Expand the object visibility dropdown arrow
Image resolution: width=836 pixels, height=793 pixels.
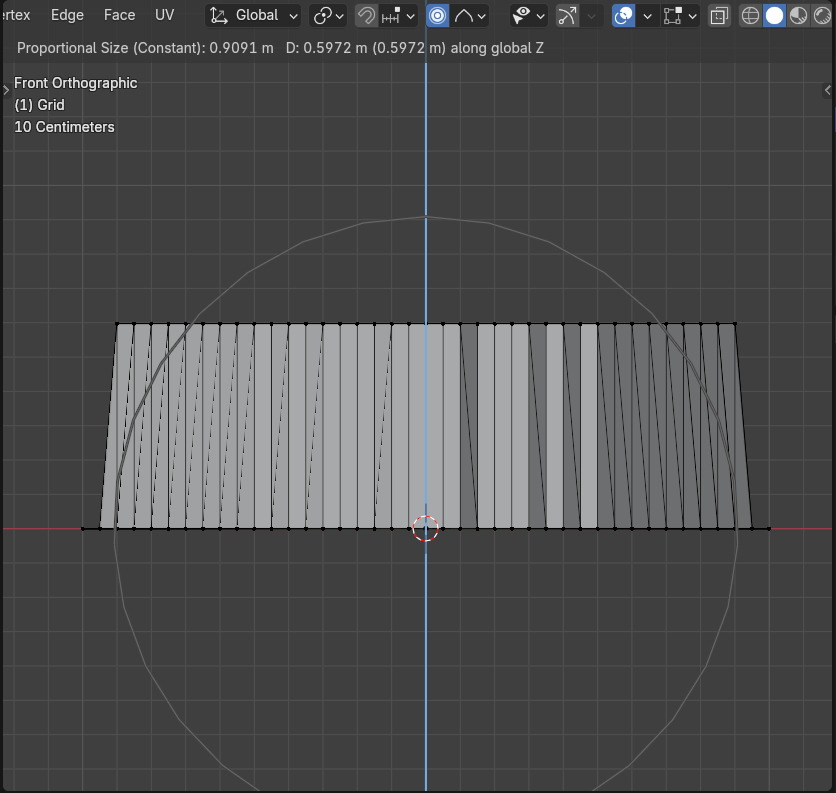pyautogui.click(x=541, y=17)
